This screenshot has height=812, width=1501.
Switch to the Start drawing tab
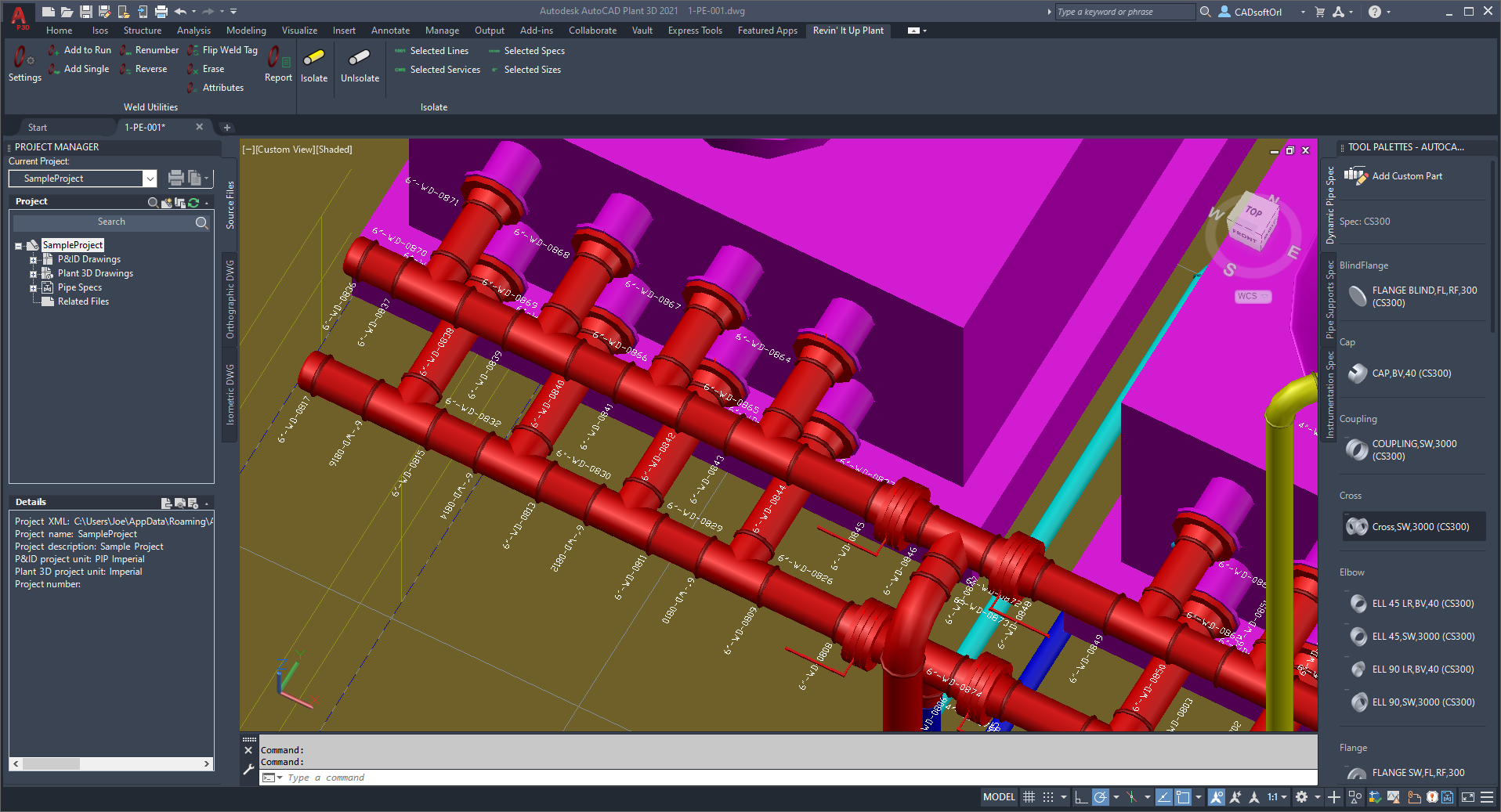pos(38,128)
